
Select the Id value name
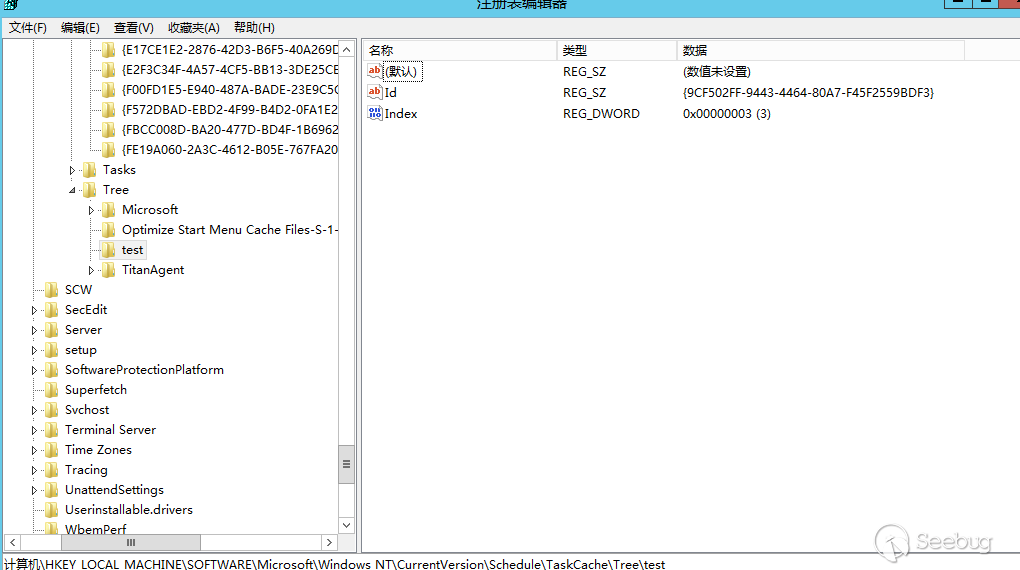[x=390, y=92]
